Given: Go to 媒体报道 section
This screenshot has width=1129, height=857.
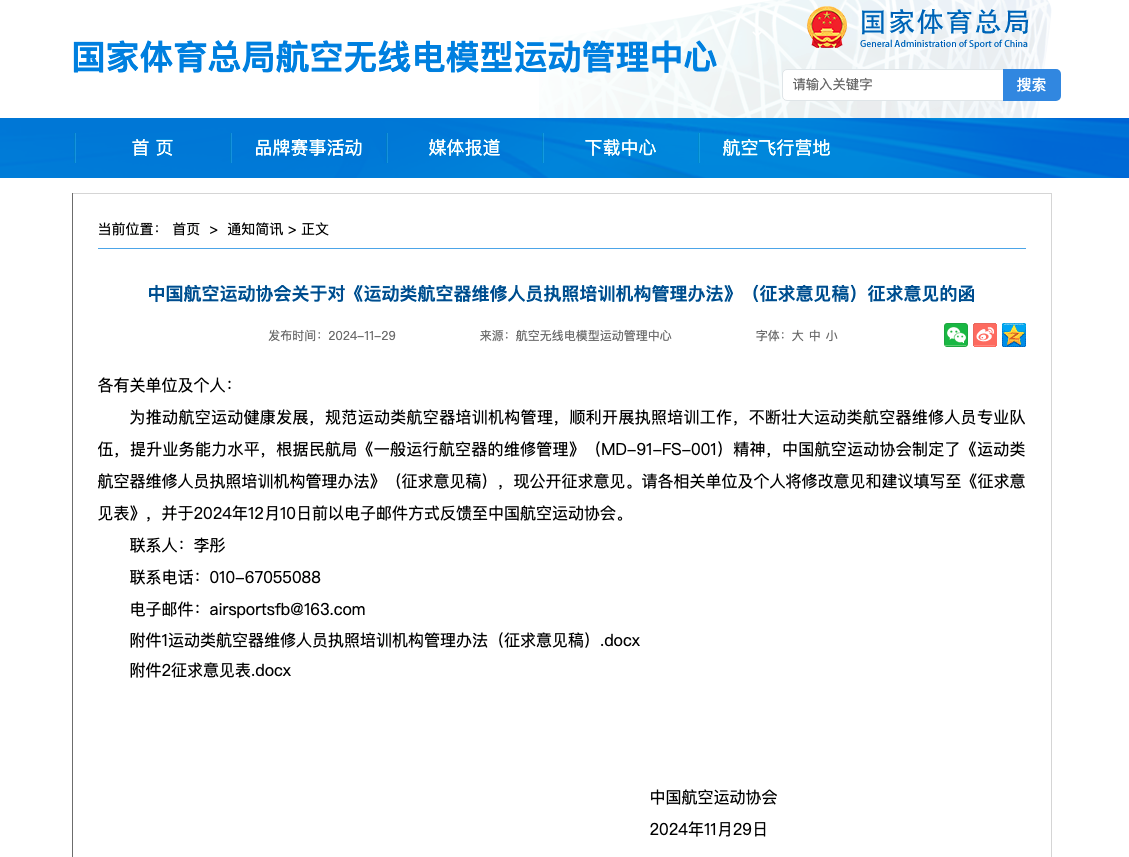Looking at the screenshot, I should point(464,148).
